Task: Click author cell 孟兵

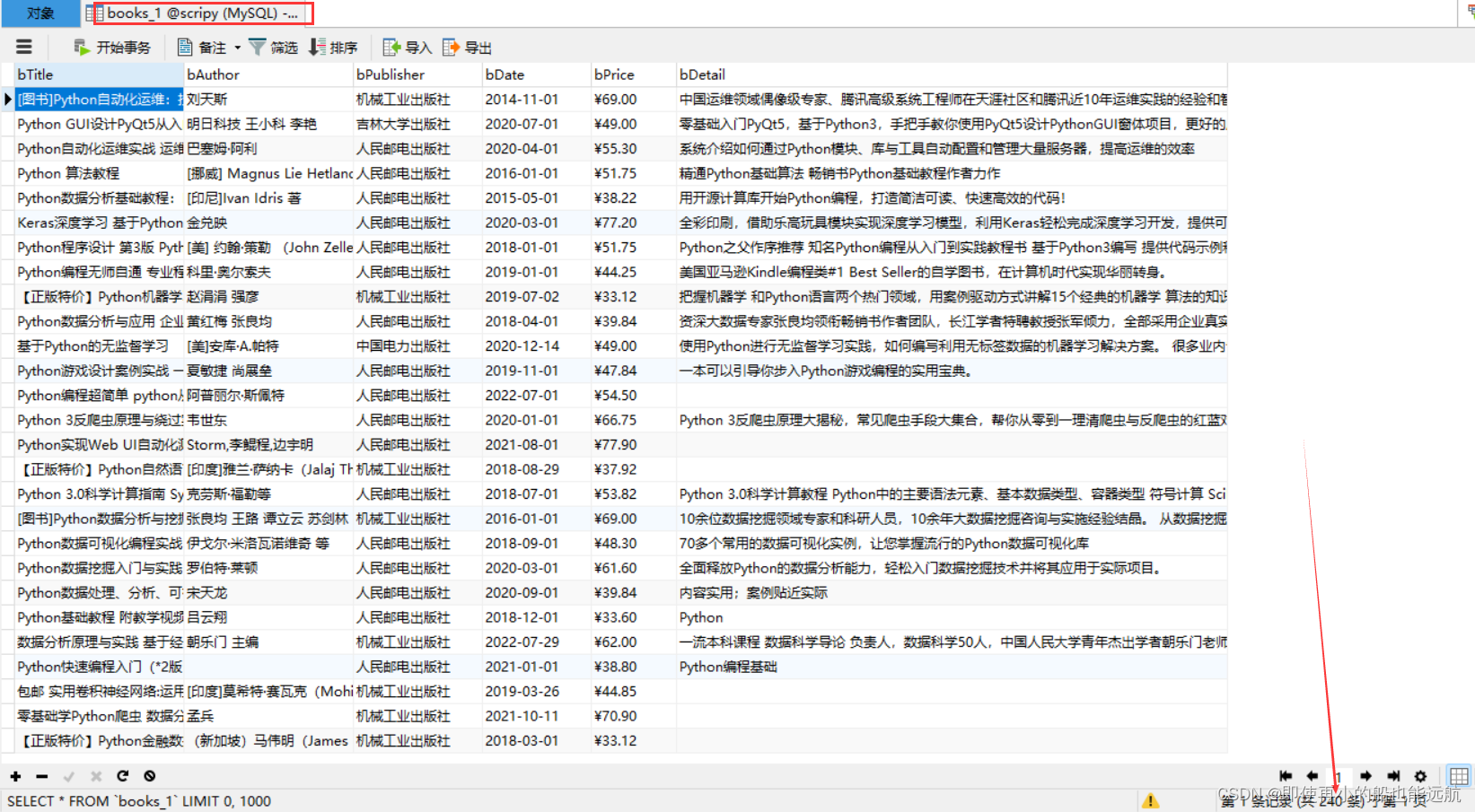Action: click(268, 716)
